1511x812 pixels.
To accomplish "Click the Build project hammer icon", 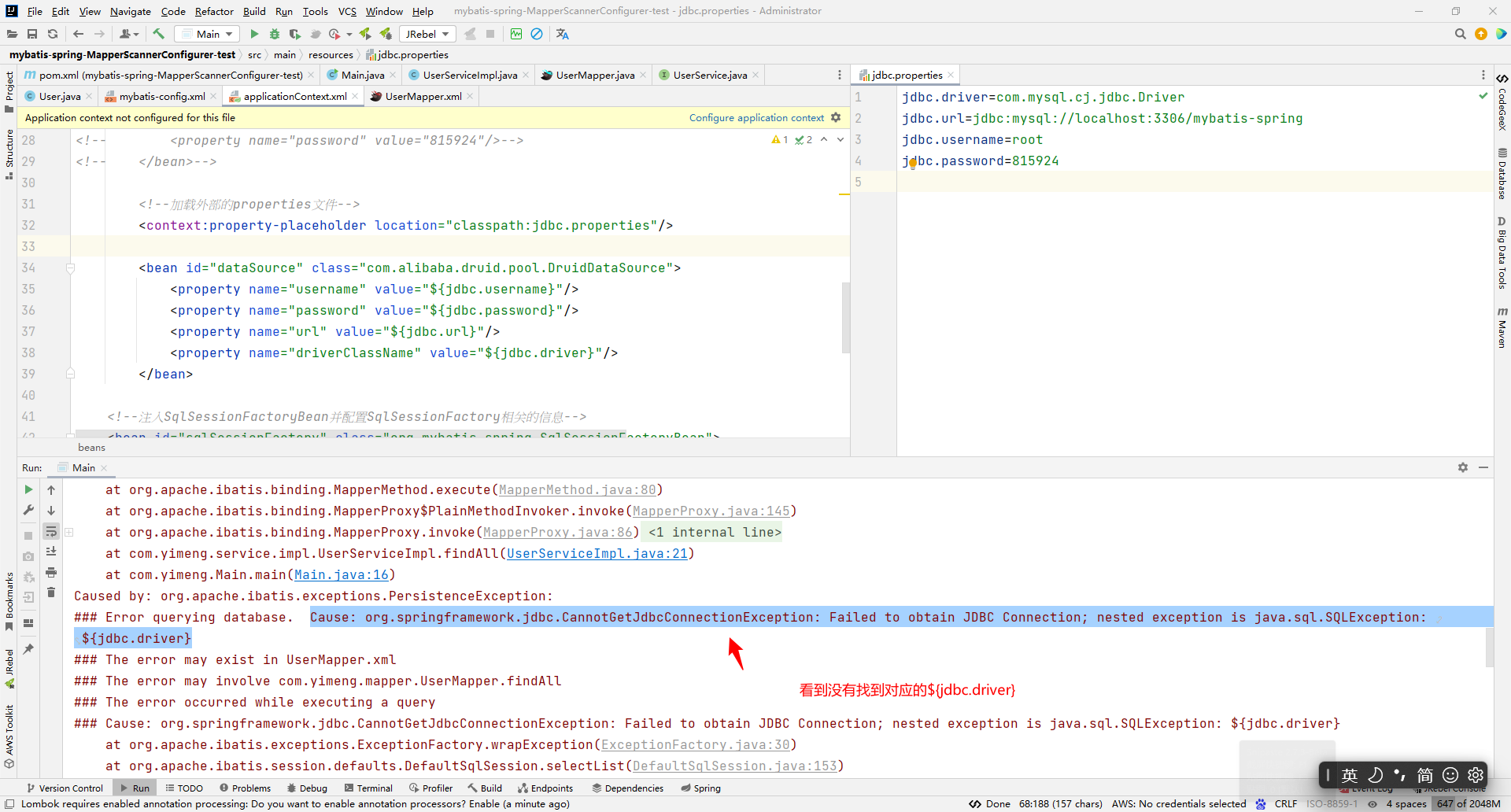I will point(158,34).
